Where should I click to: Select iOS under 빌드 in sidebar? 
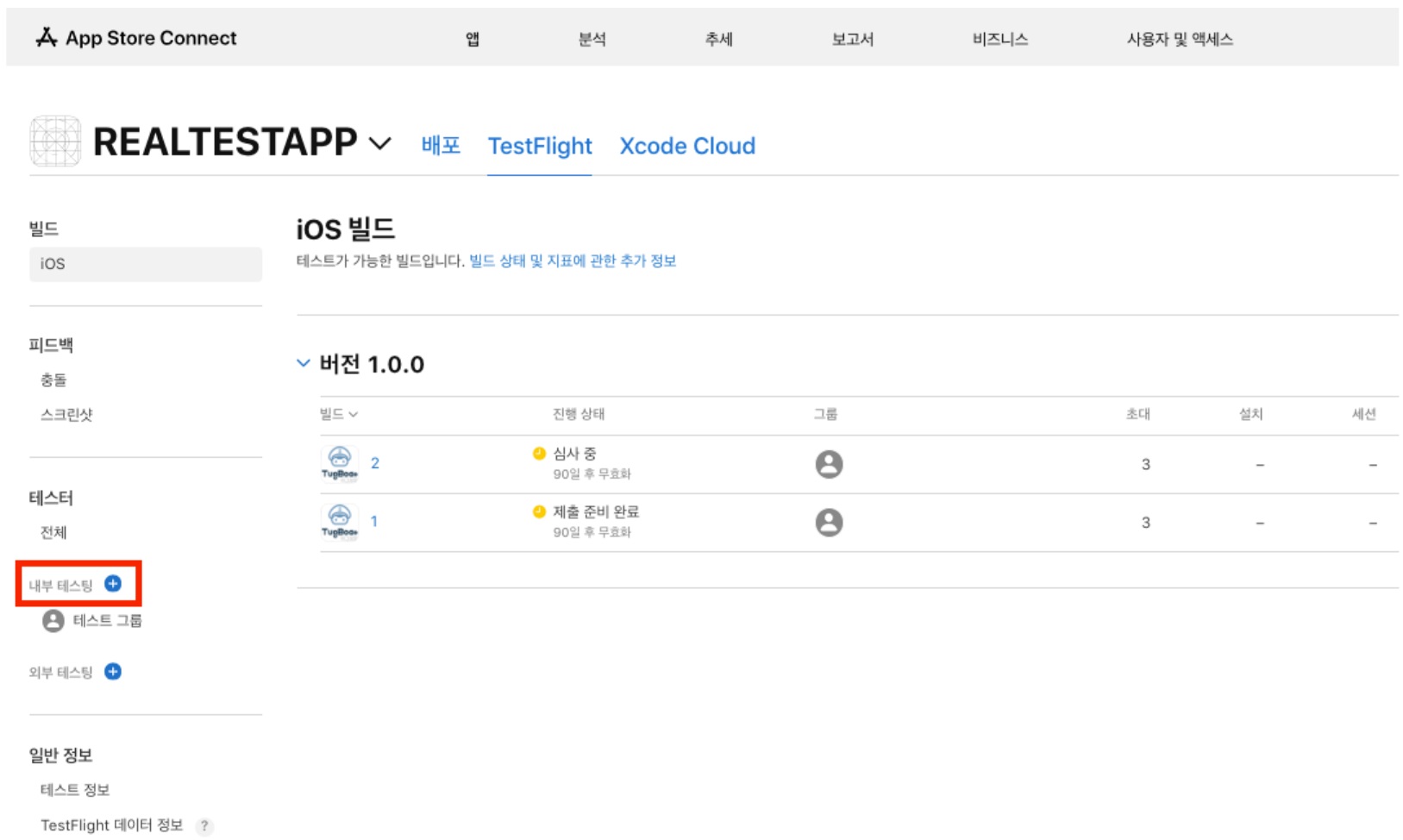(146, 264)
